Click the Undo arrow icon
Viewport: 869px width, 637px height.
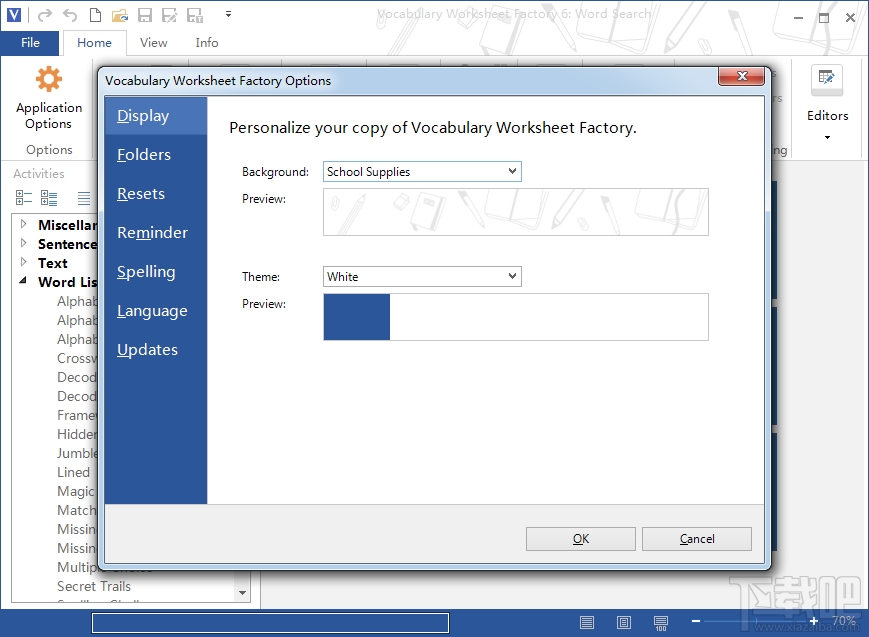[x=69, y=14]
